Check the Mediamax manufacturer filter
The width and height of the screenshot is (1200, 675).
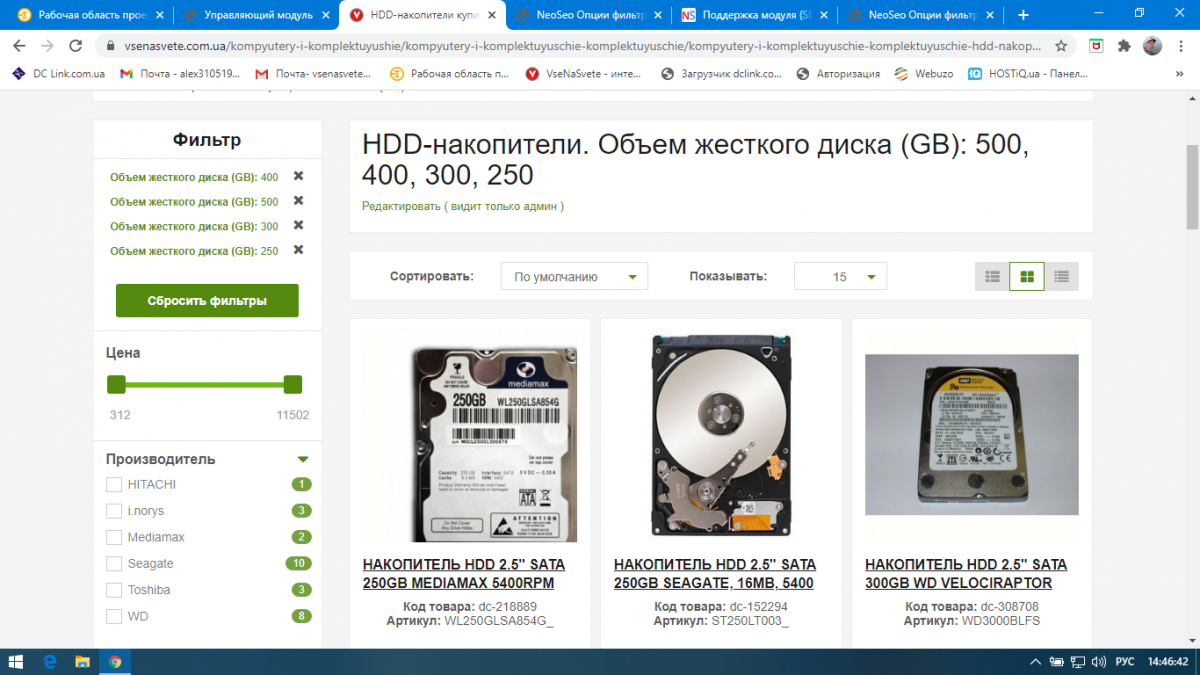coord(114,537)
